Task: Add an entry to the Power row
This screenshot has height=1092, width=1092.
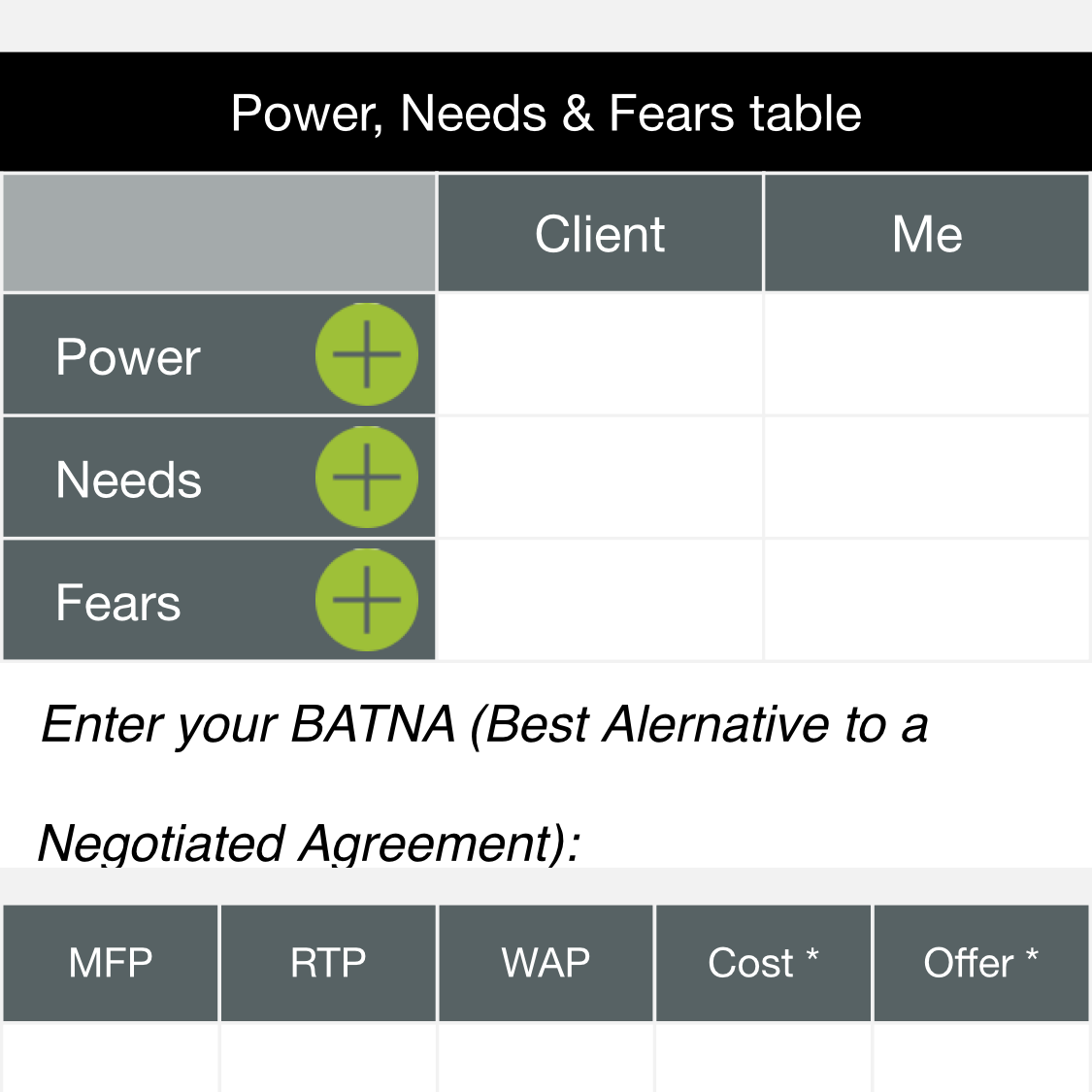Action: 366,354
